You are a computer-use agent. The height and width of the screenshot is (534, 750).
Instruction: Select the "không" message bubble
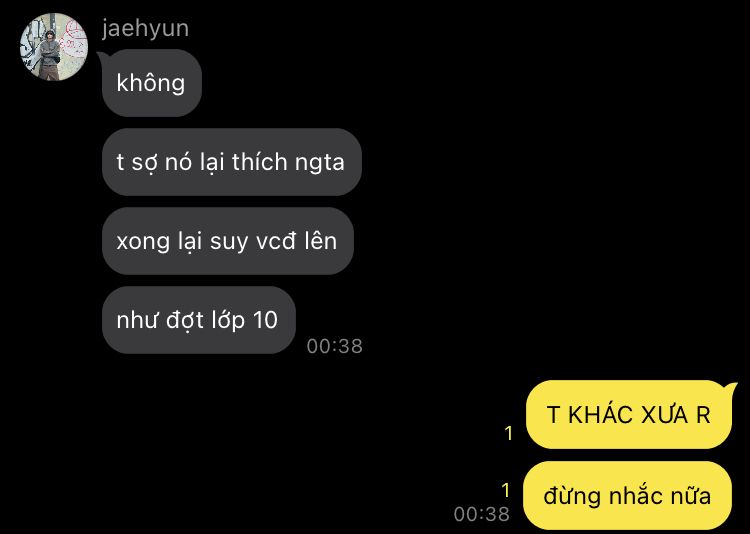(152, 83)
